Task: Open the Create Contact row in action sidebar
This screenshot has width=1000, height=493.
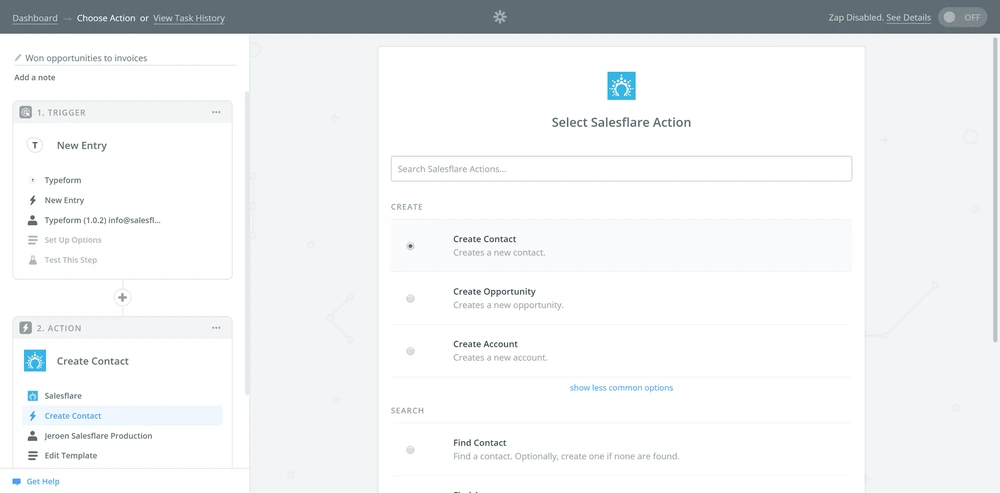Action: 122,416
